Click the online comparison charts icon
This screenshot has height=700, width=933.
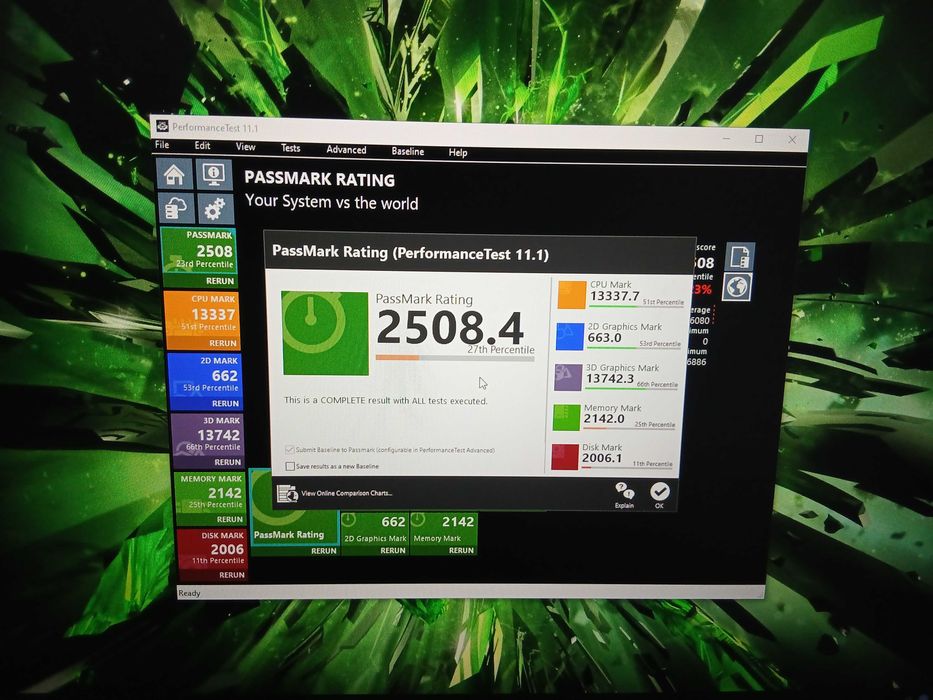(287, 493)
